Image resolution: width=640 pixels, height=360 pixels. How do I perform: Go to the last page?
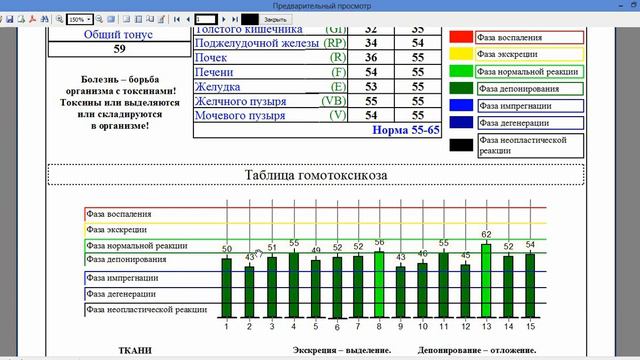point(235,19)
